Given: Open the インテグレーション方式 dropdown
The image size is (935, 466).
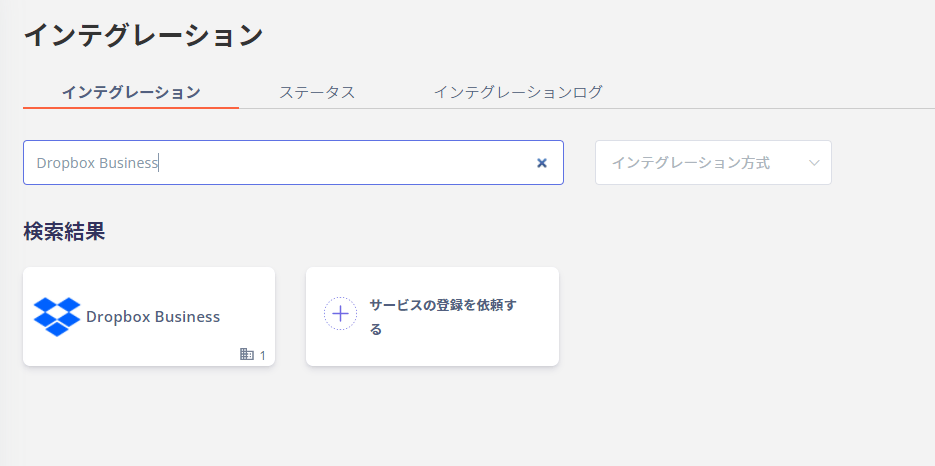Looking at the screenshot, I should 713,162.
